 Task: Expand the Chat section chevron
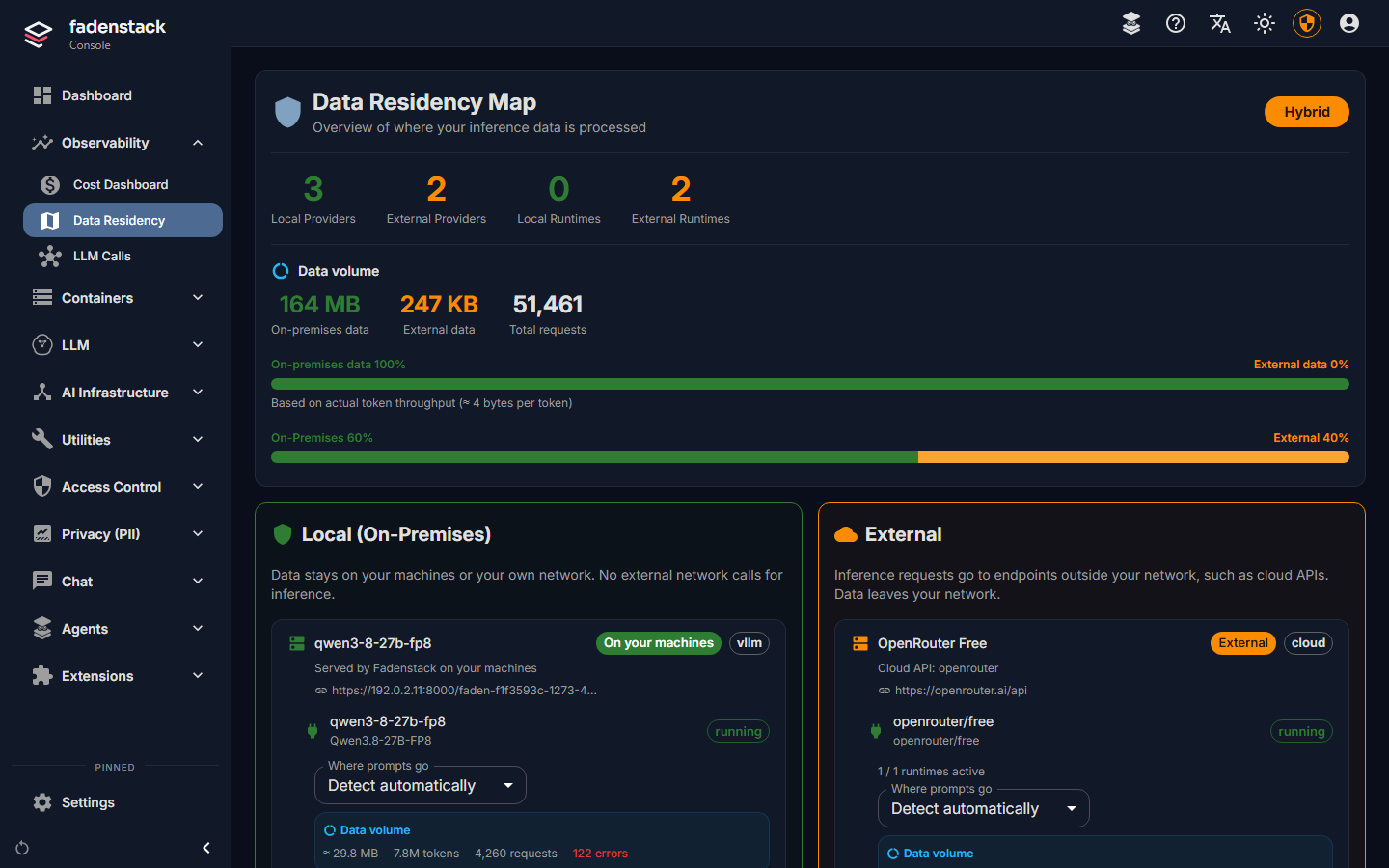[x=198, y=582]
